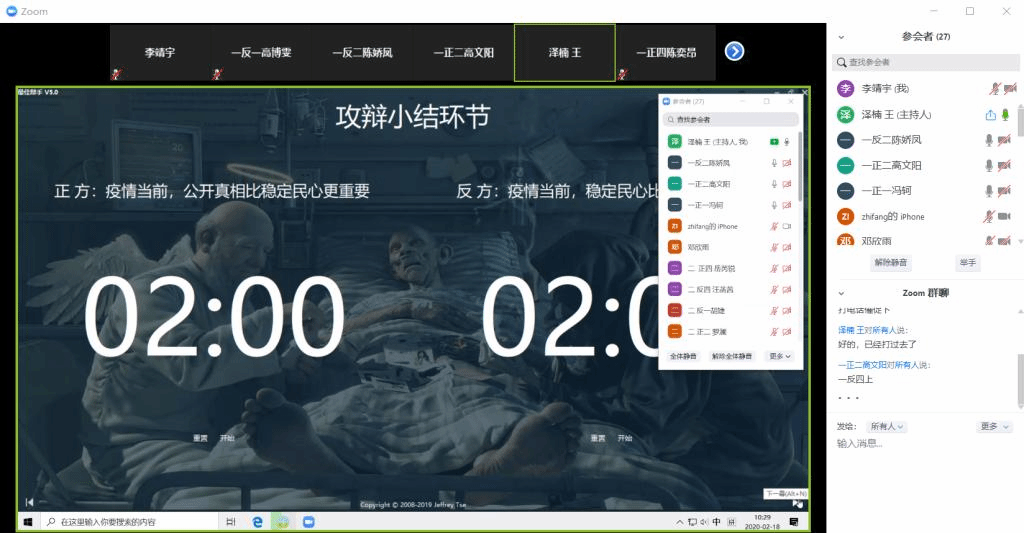This screenshot has height=533, width=1024.
Task: Select the 一正二高文阳 video tile
Action: (x=463, y=52)
